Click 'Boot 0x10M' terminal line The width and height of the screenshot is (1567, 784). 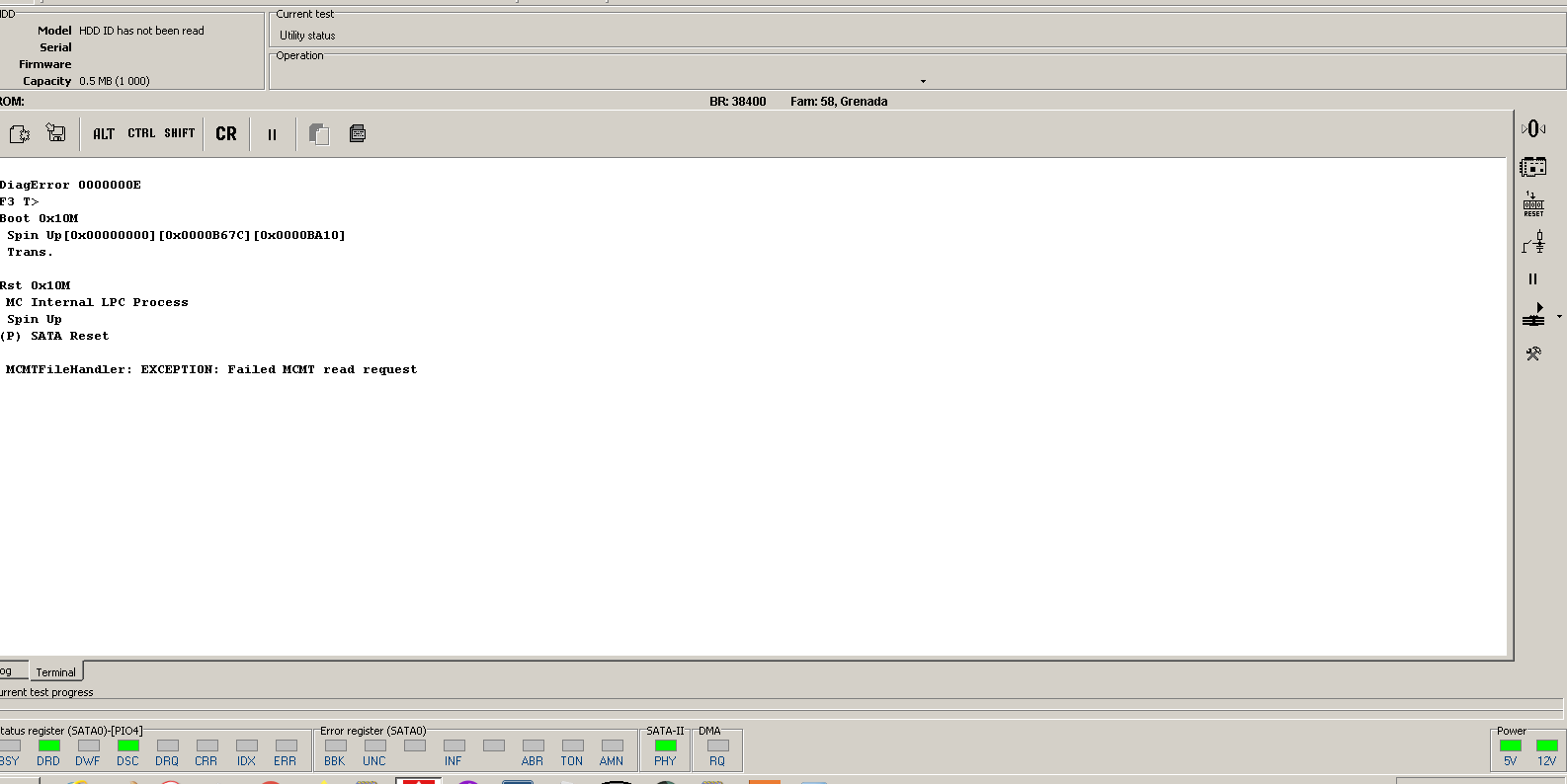click(x=39, y=218)
